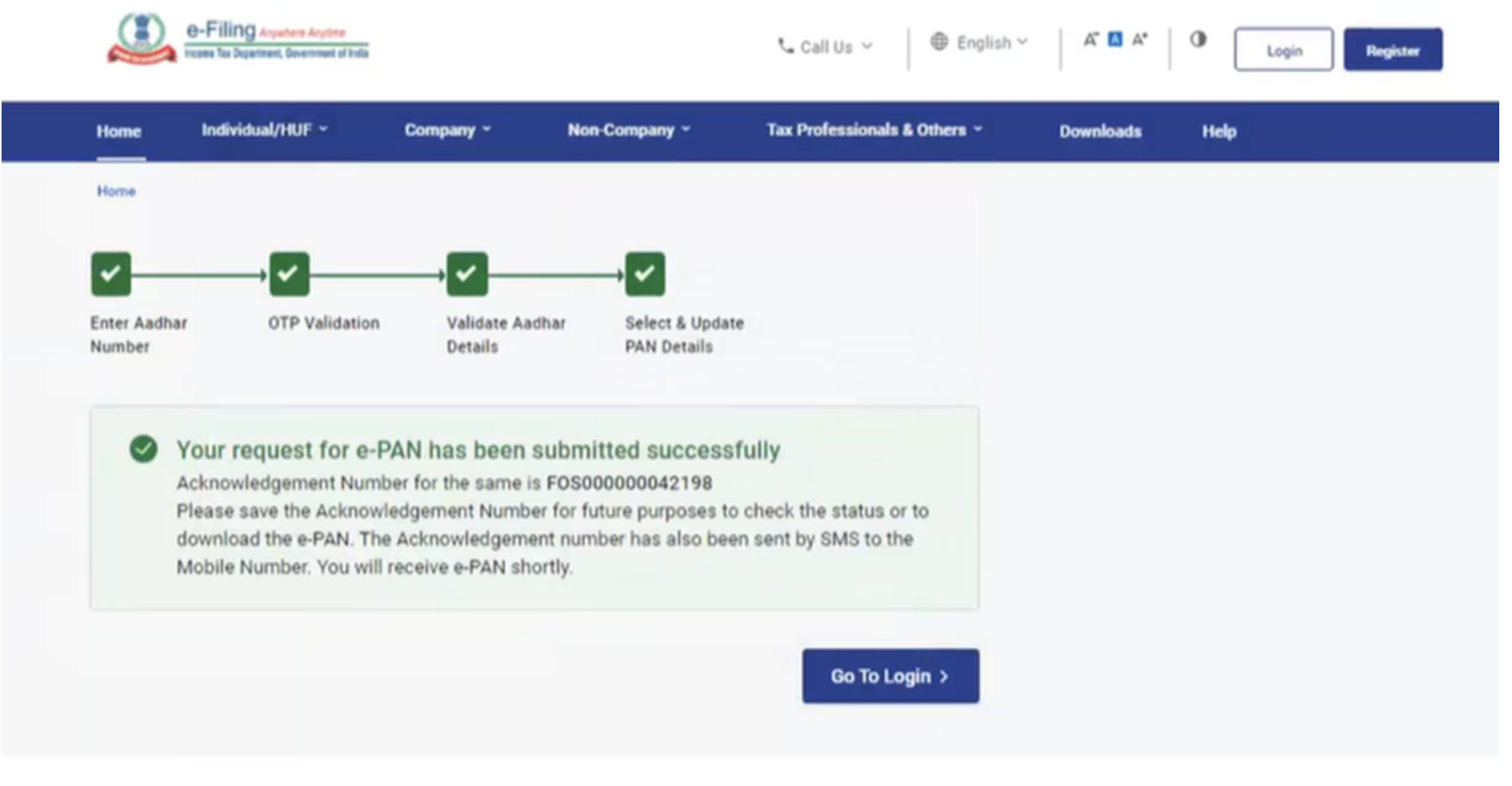Click the Go To Login button
This screenshot has width=1512, height=786.
pos(891,676)
